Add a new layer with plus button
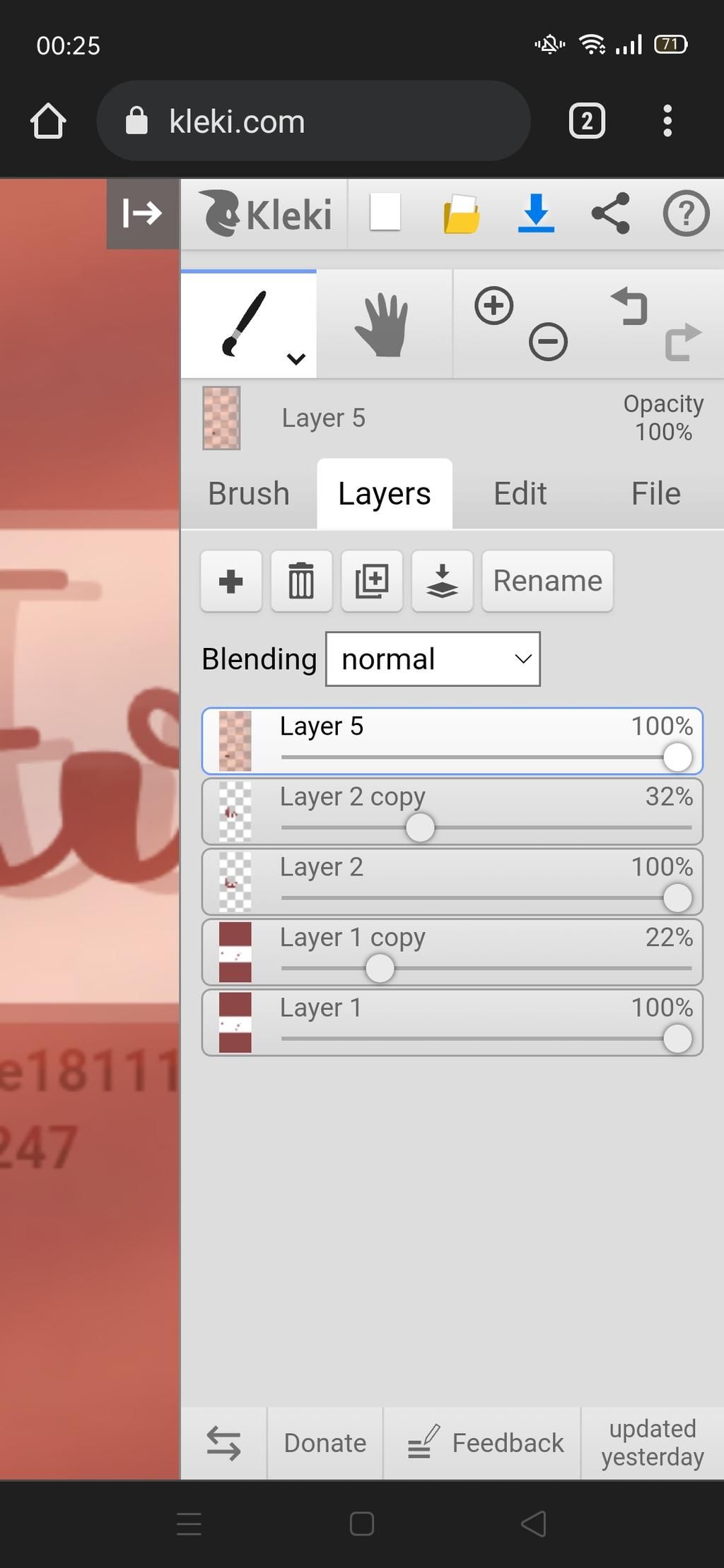This screenshot has width=724, height=1568. click(x=231, y=581)
